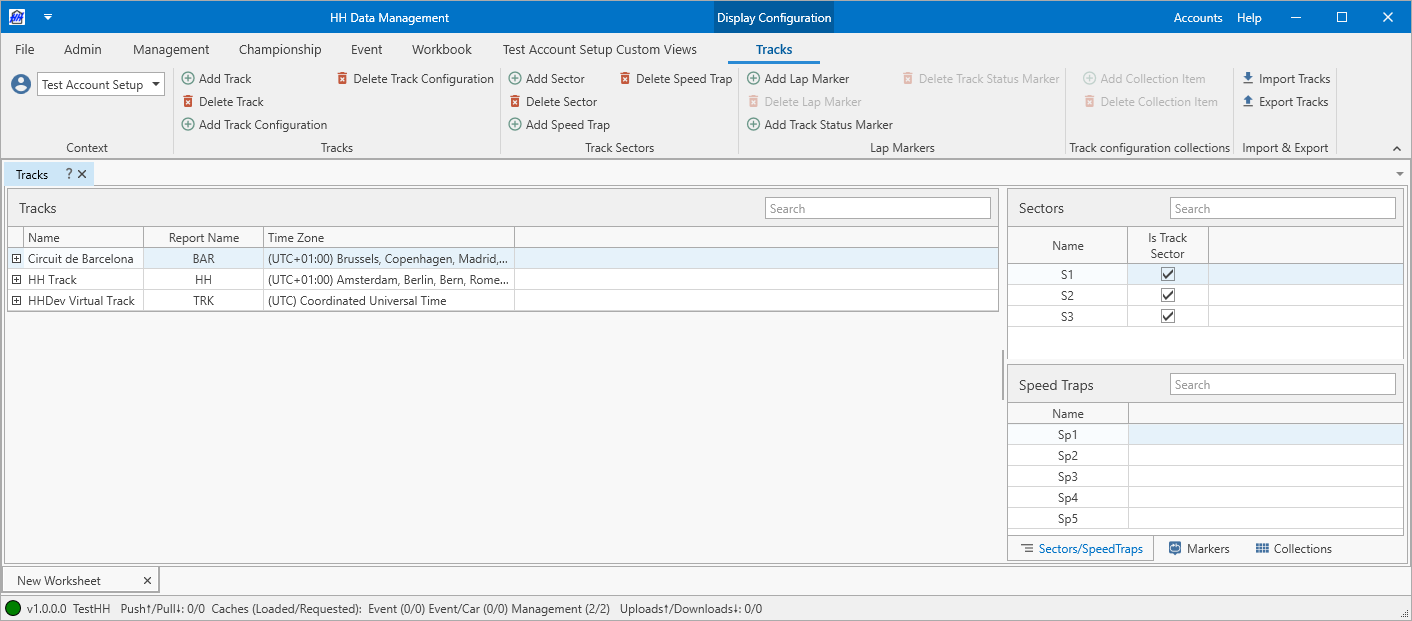The width and height of the screenshot is (1412, 621).
Task: Toggle the S3 track sector checkbox
Action: pyautogui.click(x=1168, y=316)
